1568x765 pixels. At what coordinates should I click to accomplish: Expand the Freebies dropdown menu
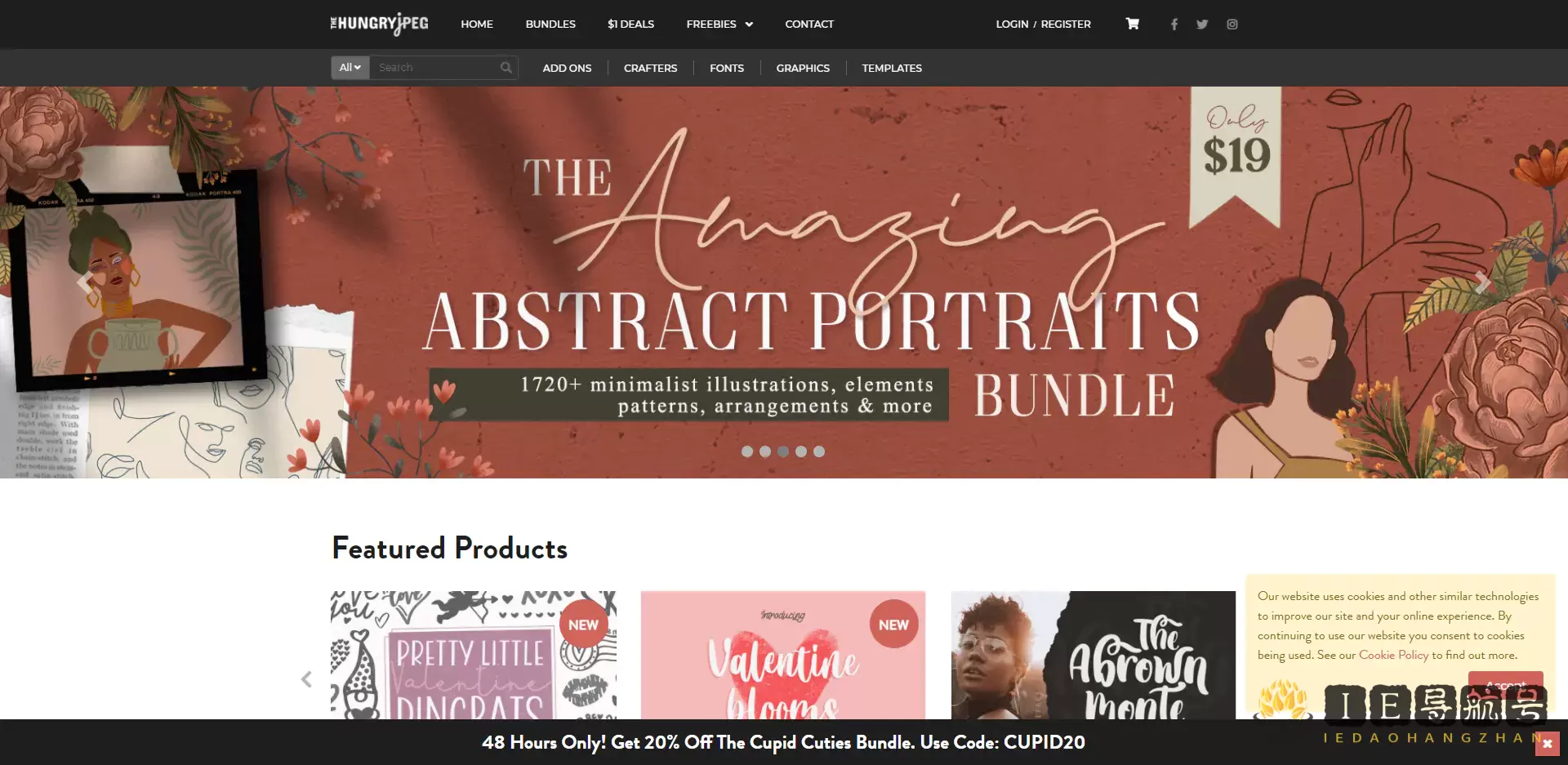719,24
